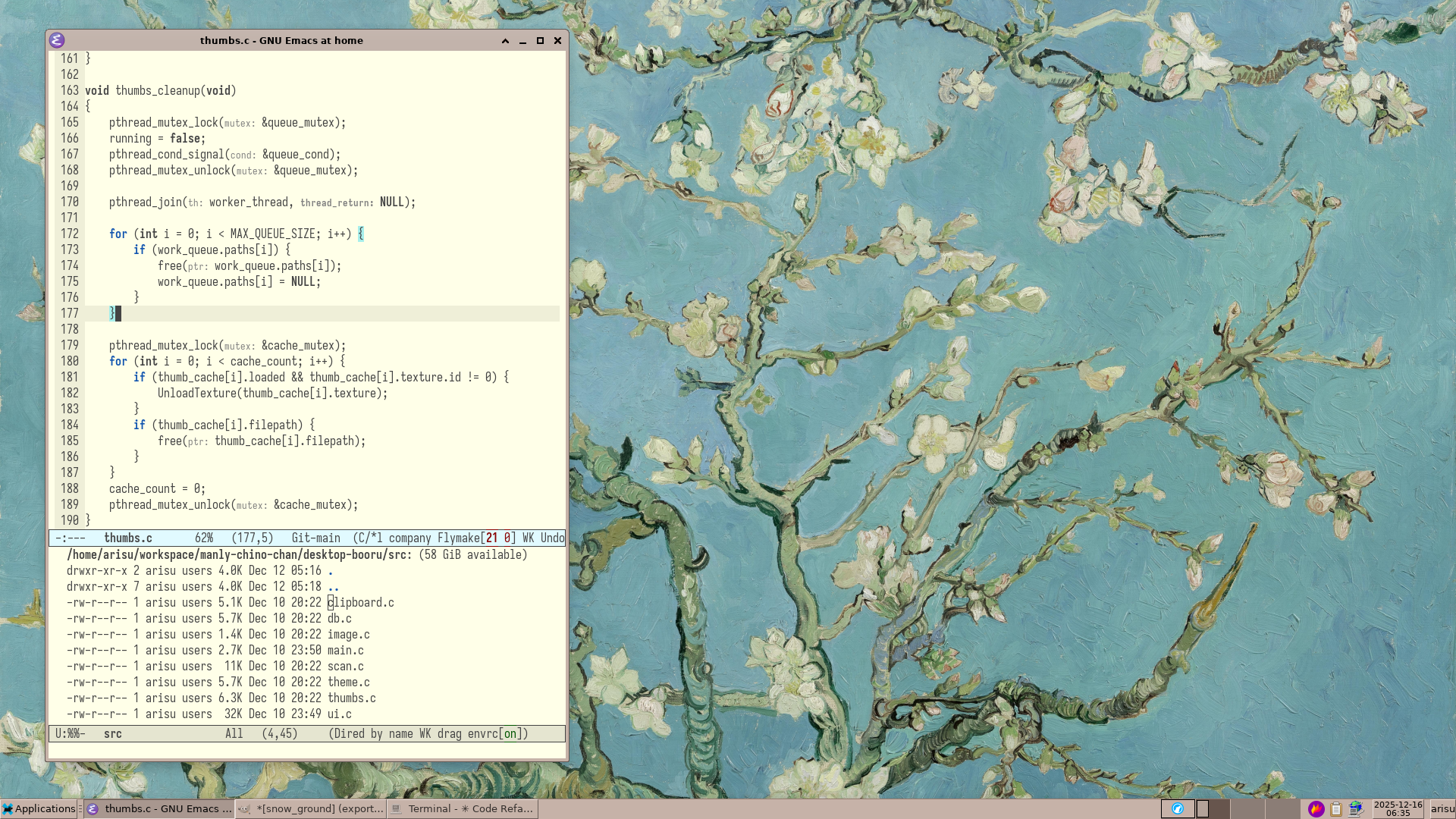Roll up Emacs window with arrow button
The image size is (1456, 819).
pos(505,41)
